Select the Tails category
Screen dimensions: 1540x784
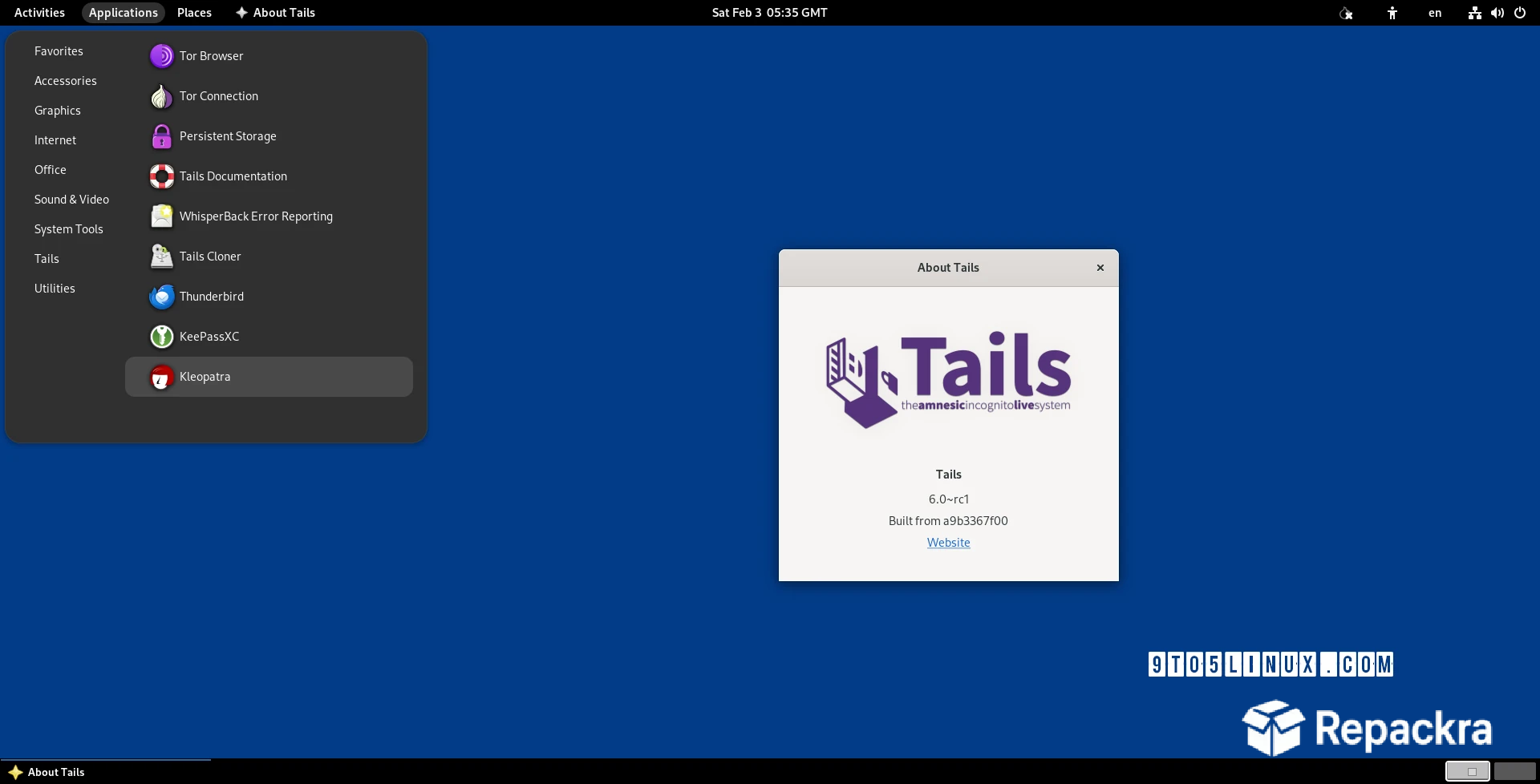(47, 259)
